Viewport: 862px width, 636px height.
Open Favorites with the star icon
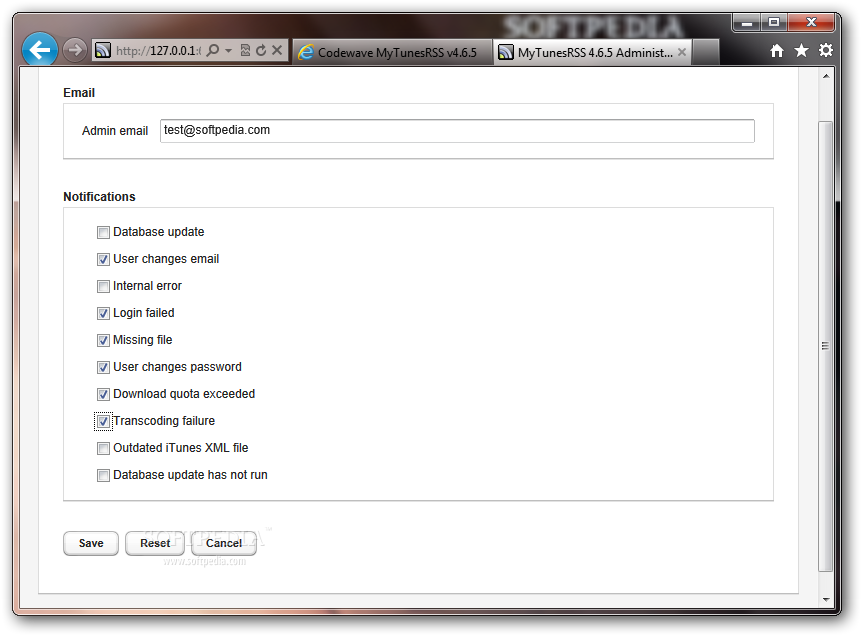pos(802,51)
